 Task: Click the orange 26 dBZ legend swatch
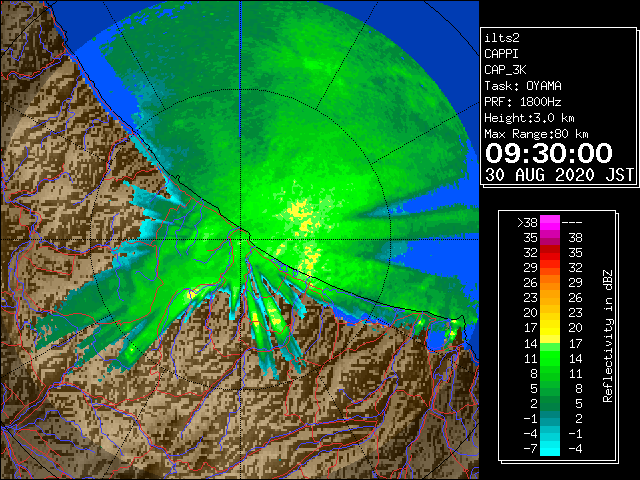pyautogui.click(x=550, y=283)
